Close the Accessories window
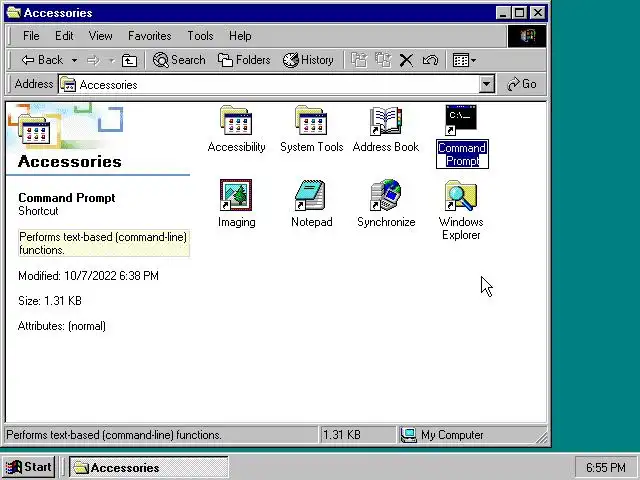This screenshot has height=480, width=640. click(538, 13)
